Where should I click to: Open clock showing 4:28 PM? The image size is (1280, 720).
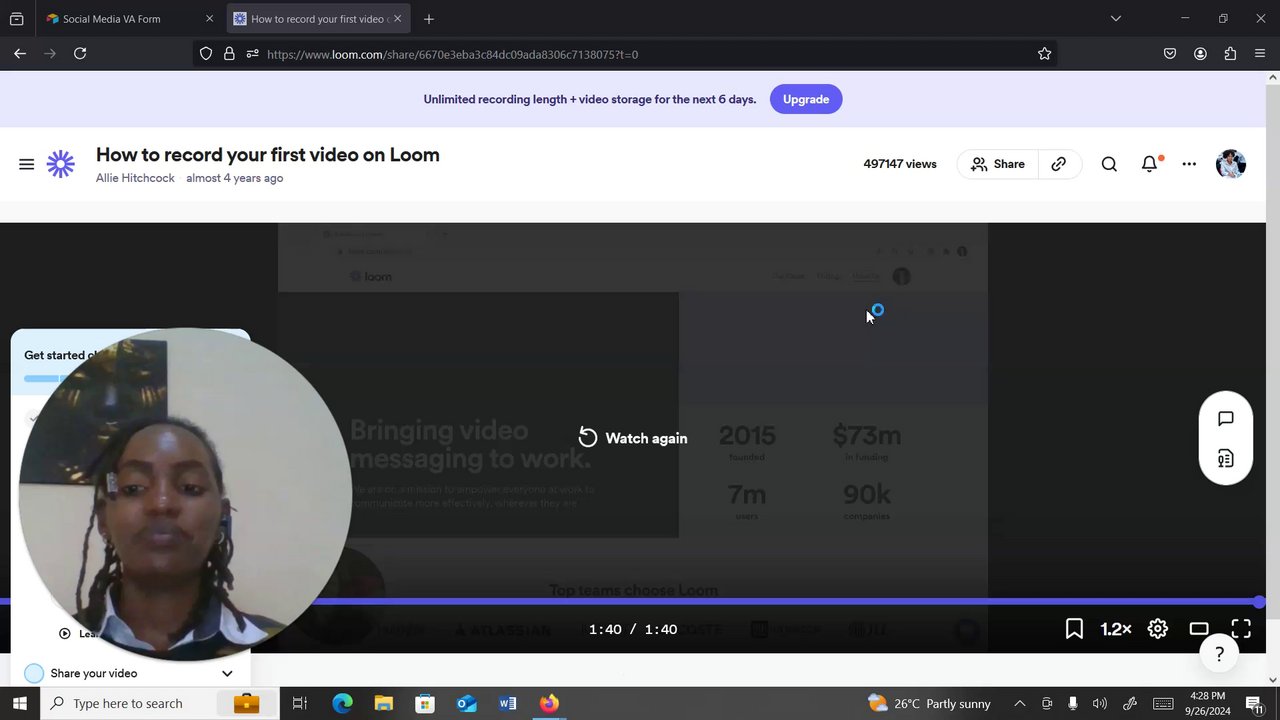[x=1207, y=703]
